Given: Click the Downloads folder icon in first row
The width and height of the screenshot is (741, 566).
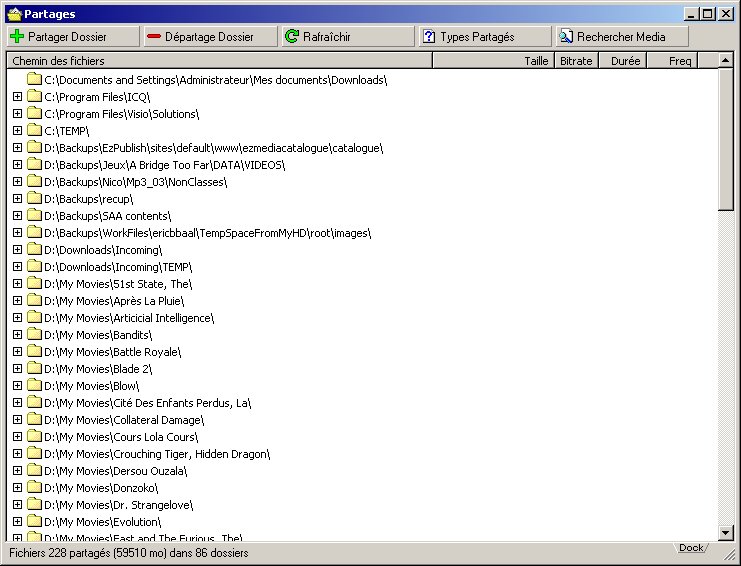Looking at the screenshot, I should pyautogui.click(x=35, y=79).
